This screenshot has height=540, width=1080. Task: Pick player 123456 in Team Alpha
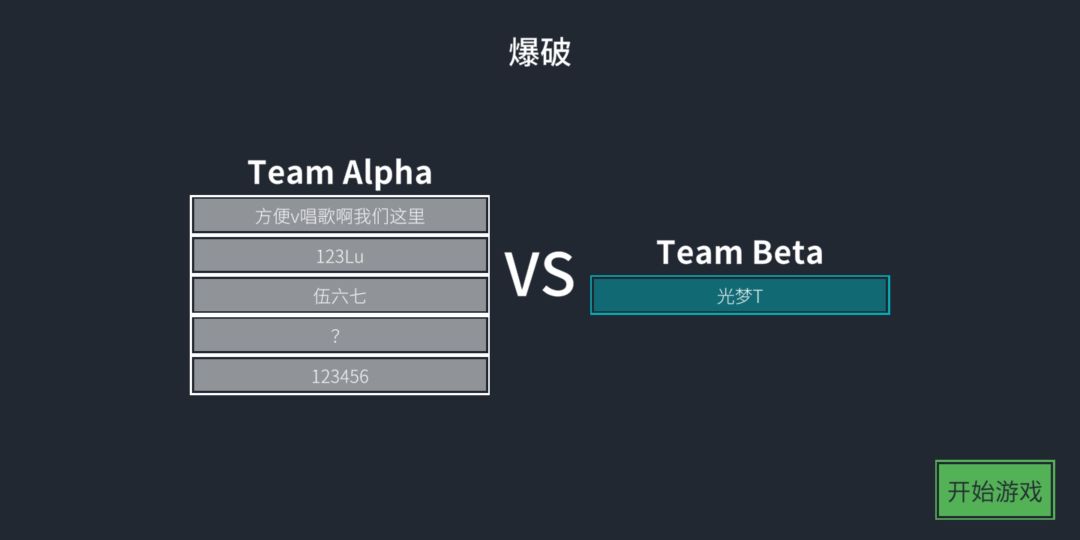pyautogui.click(x=340, y=375)
